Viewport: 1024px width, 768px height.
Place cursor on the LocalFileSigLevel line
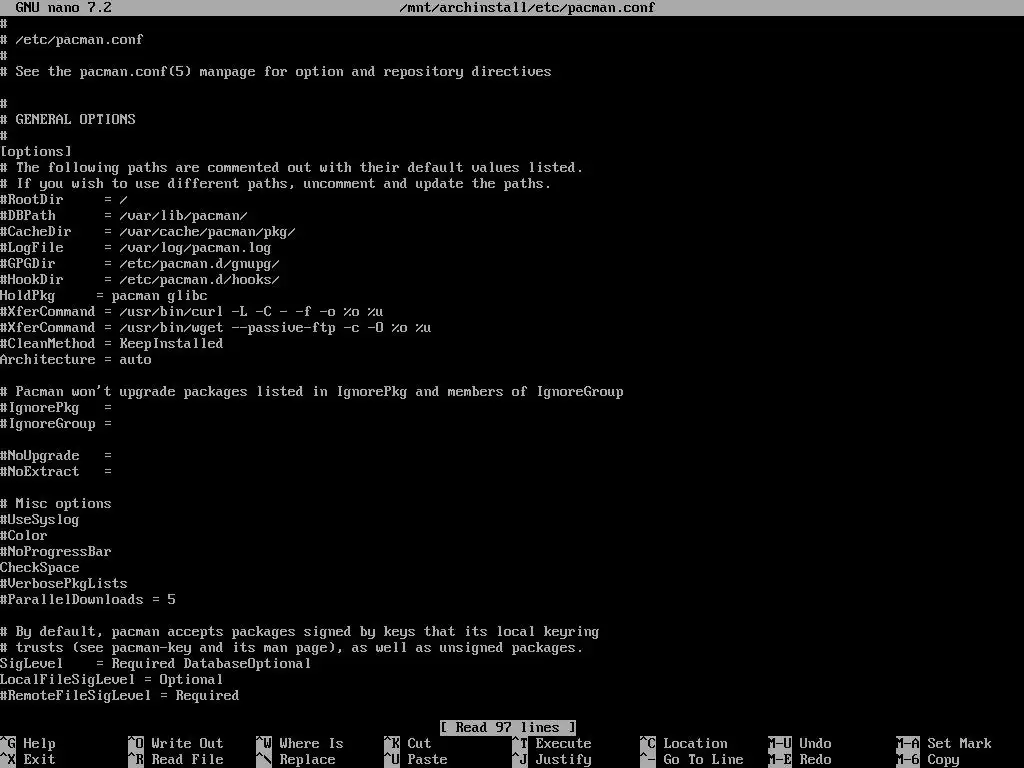point(112,680)
